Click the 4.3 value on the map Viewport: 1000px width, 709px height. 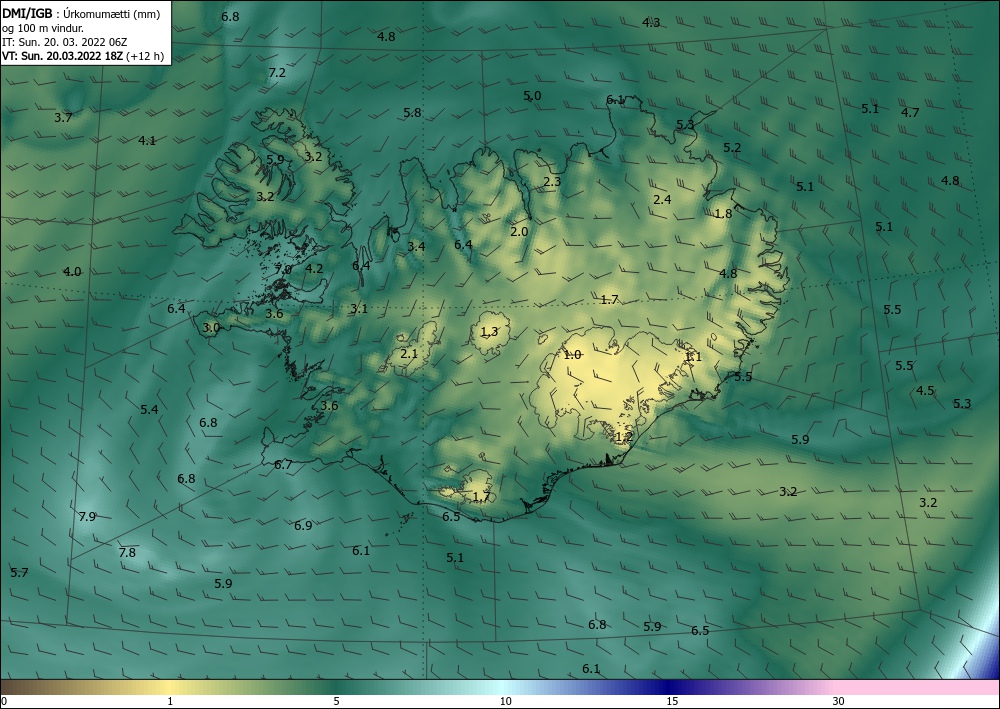pyautogui.click(x=651, y=23)
